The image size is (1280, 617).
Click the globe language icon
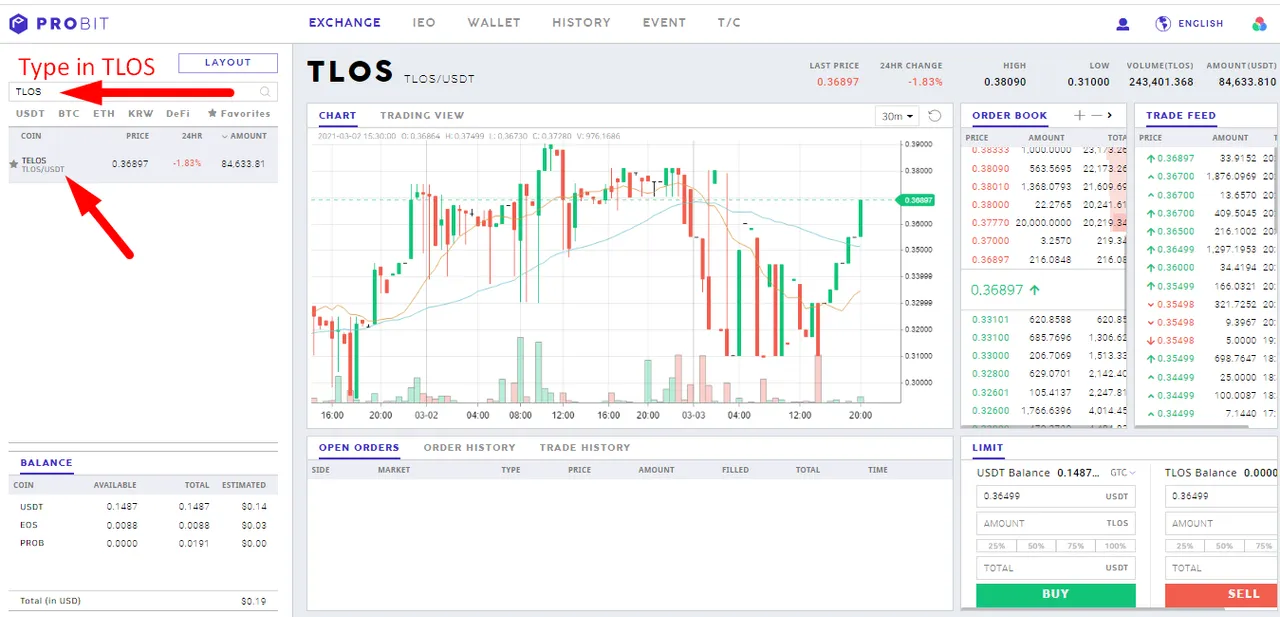pyautogui.click(x=1163, y=23)
